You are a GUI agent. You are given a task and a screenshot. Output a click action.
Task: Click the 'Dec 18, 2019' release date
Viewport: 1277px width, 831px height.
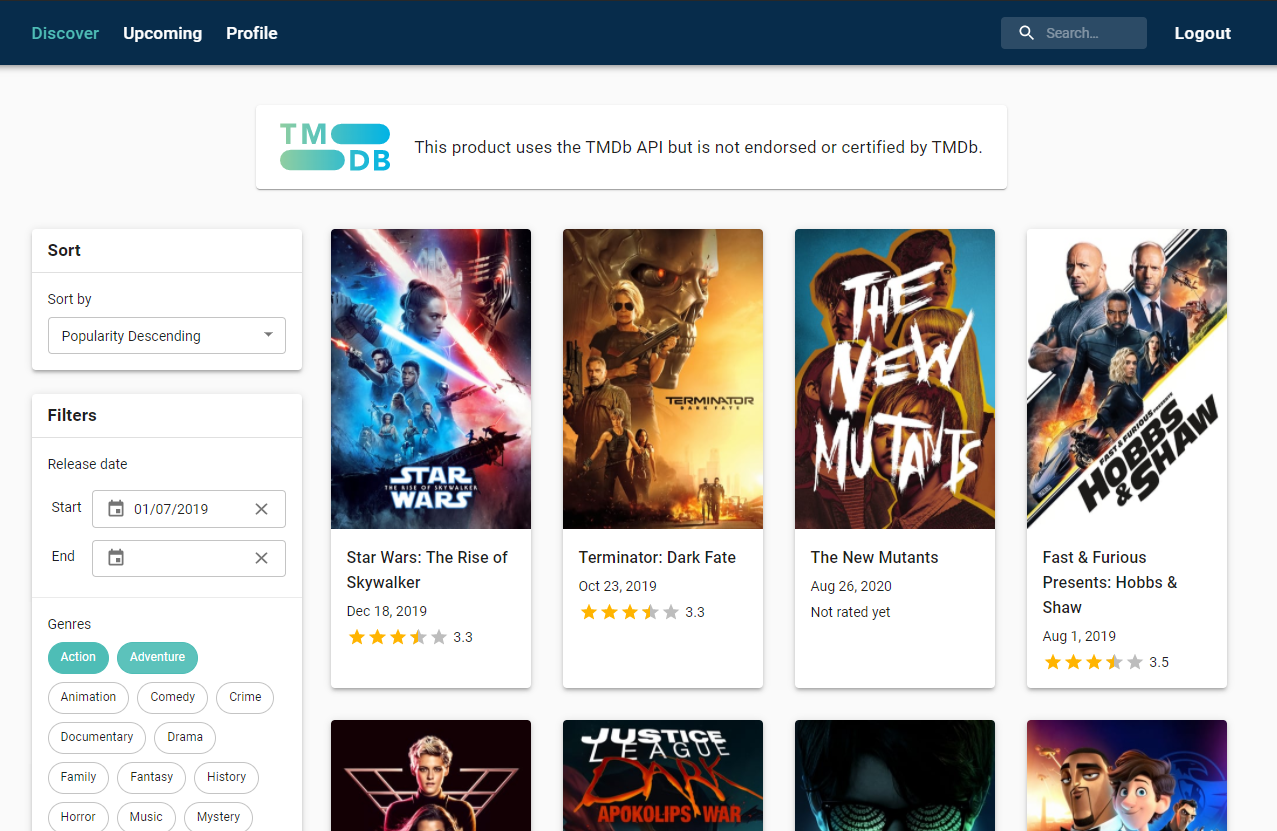click(387, 611)
